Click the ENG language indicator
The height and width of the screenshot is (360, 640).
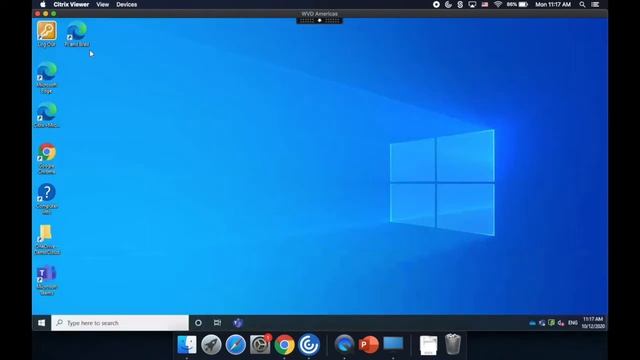pyautogui.click(x=573, y=323)
